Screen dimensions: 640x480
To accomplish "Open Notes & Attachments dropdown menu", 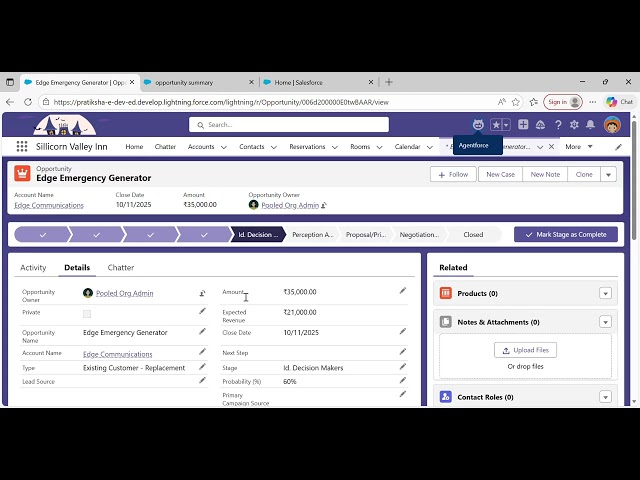I will (605, 322).
